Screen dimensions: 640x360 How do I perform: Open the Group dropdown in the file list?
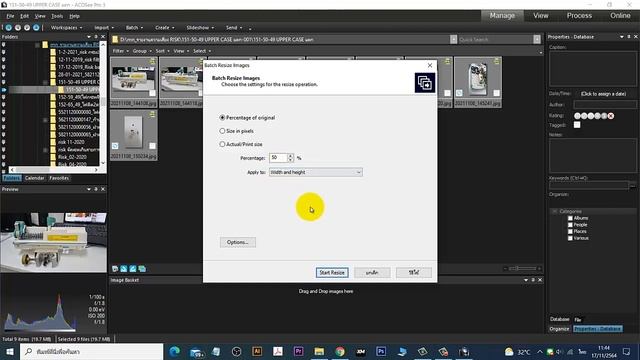(141, 51)
